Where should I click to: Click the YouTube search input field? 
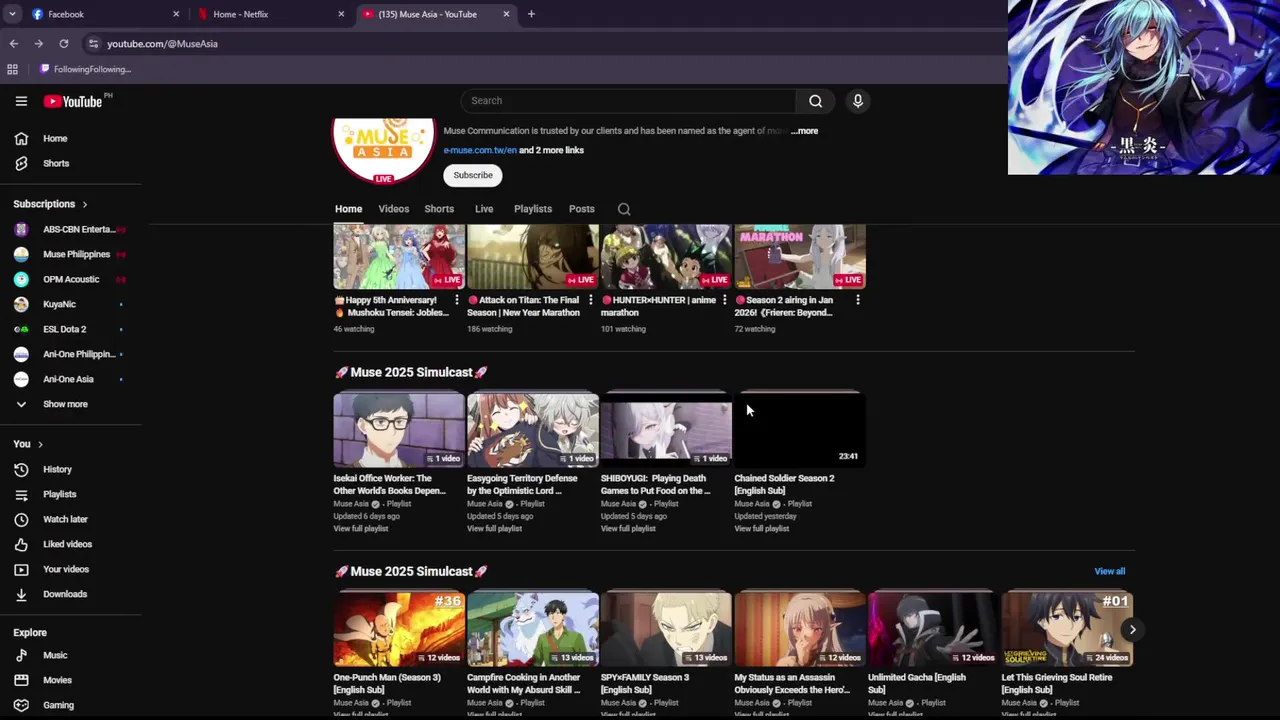point(628,101)
